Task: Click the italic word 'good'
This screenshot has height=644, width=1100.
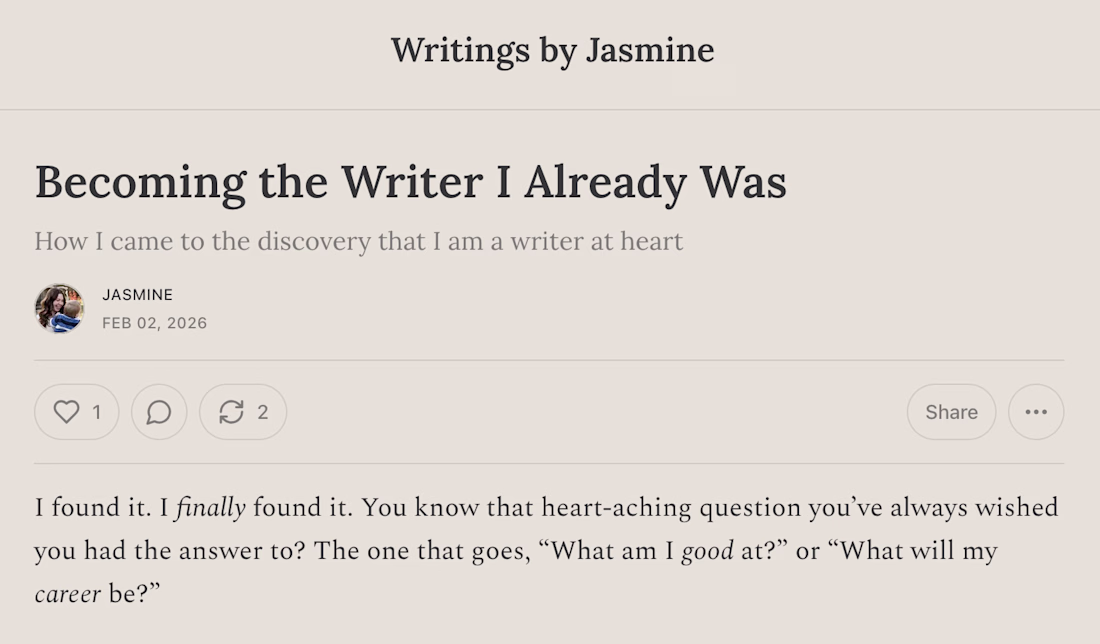Action: coord(707,552)
